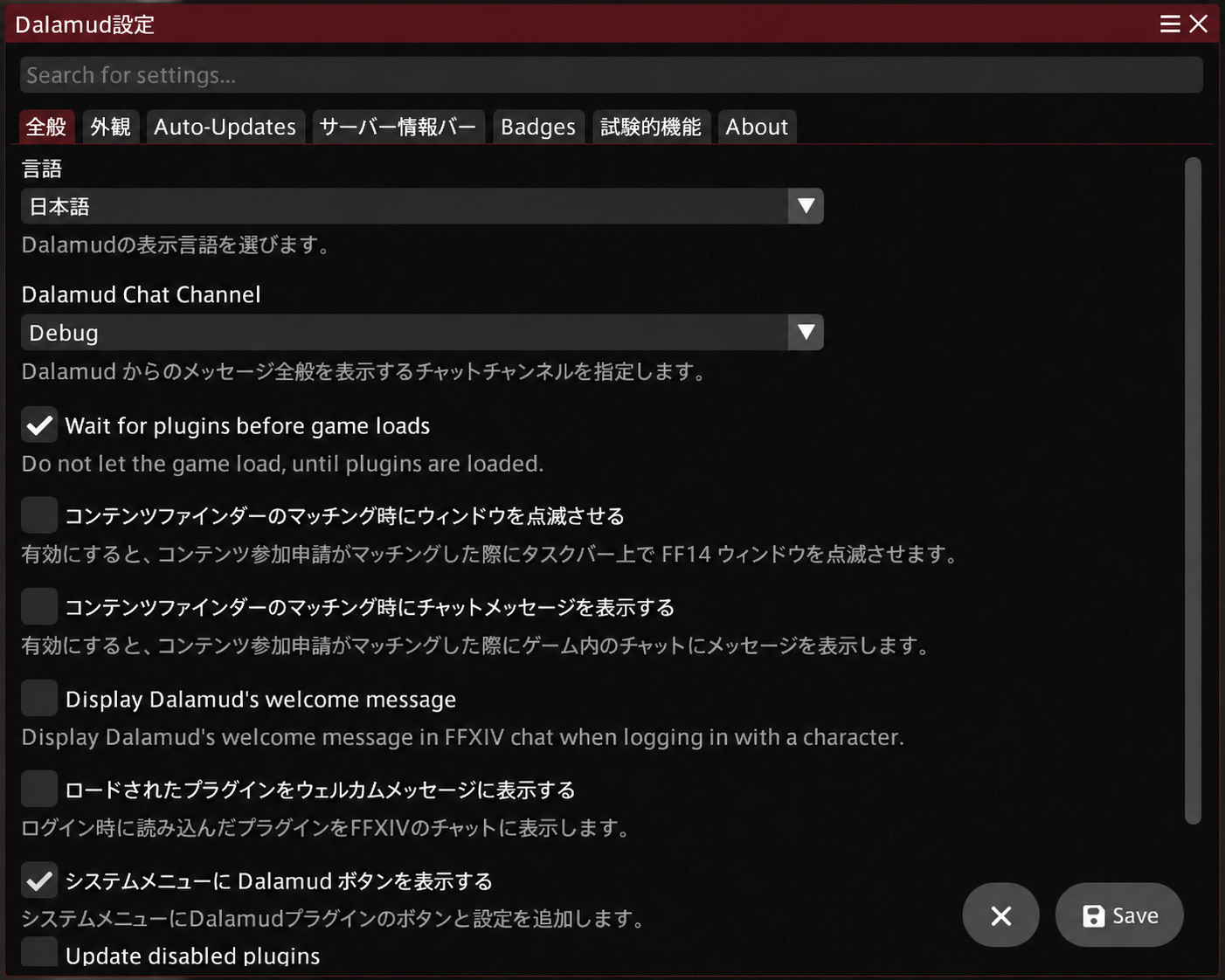Screen dimensions: 1225x980
Task: Click the Dalamud Chat Channel label
Action: 141,294
